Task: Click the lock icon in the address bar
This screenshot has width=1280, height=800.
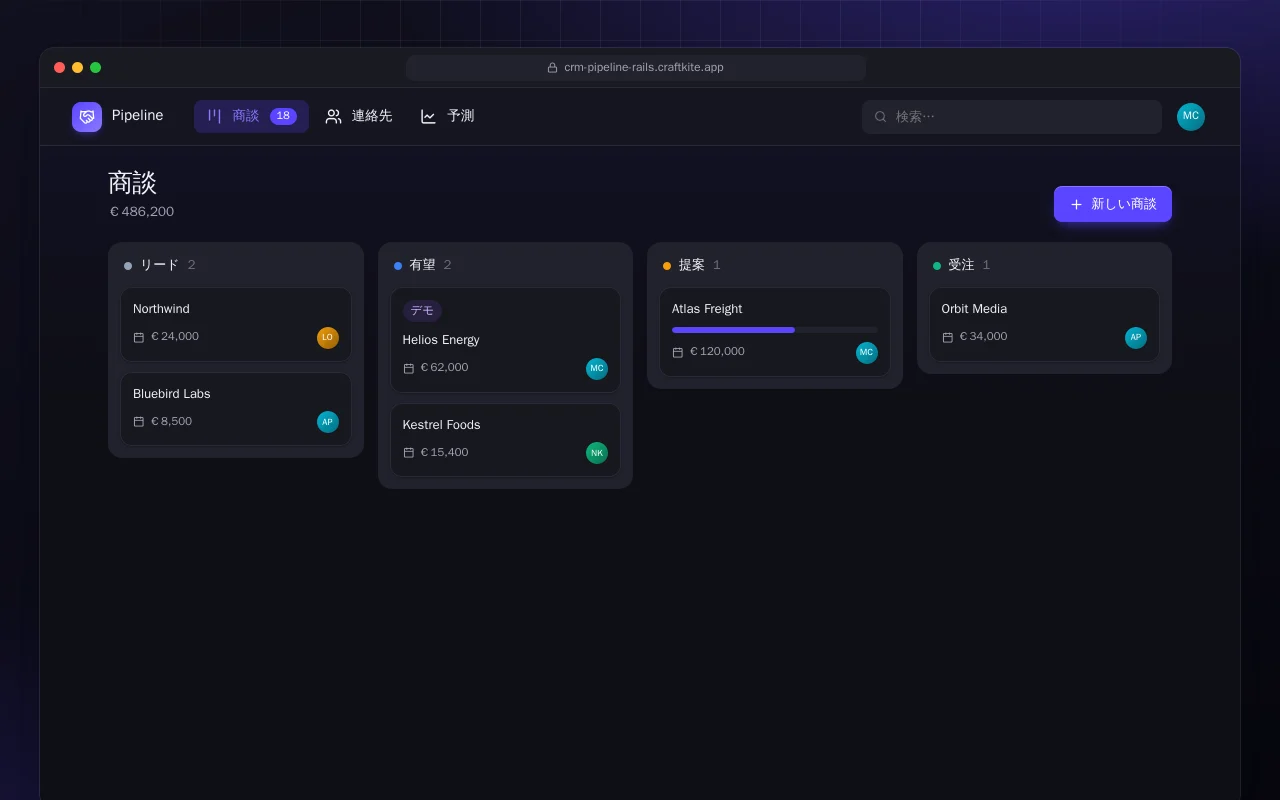Action: coord(552,68)
